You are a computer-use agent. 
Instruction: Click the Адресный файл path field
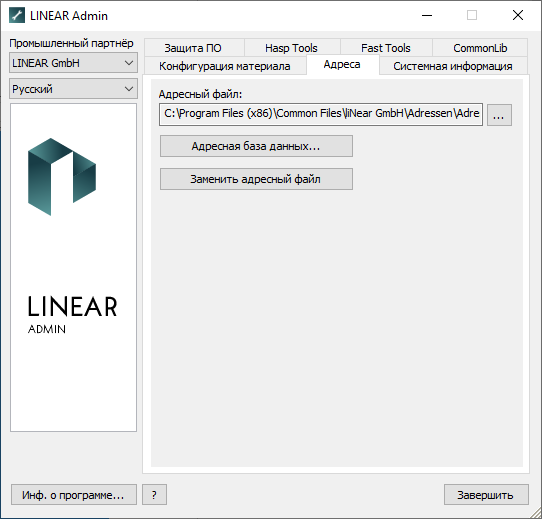click(x=321, y=114)
